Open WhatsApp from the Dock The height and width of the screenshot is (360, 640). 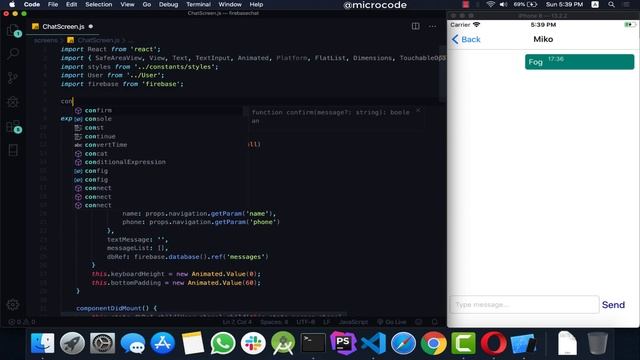[x=223, y=343]
